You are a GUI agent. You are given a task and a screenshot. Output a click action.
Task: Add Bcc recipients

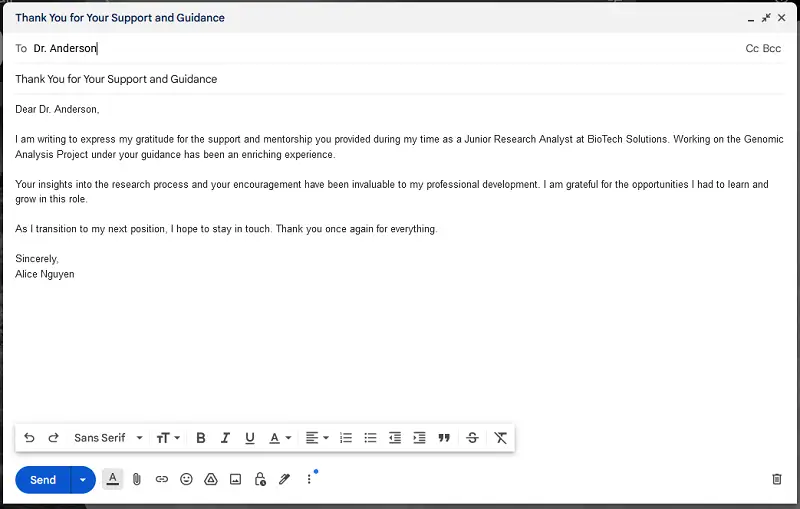[771, 48]
